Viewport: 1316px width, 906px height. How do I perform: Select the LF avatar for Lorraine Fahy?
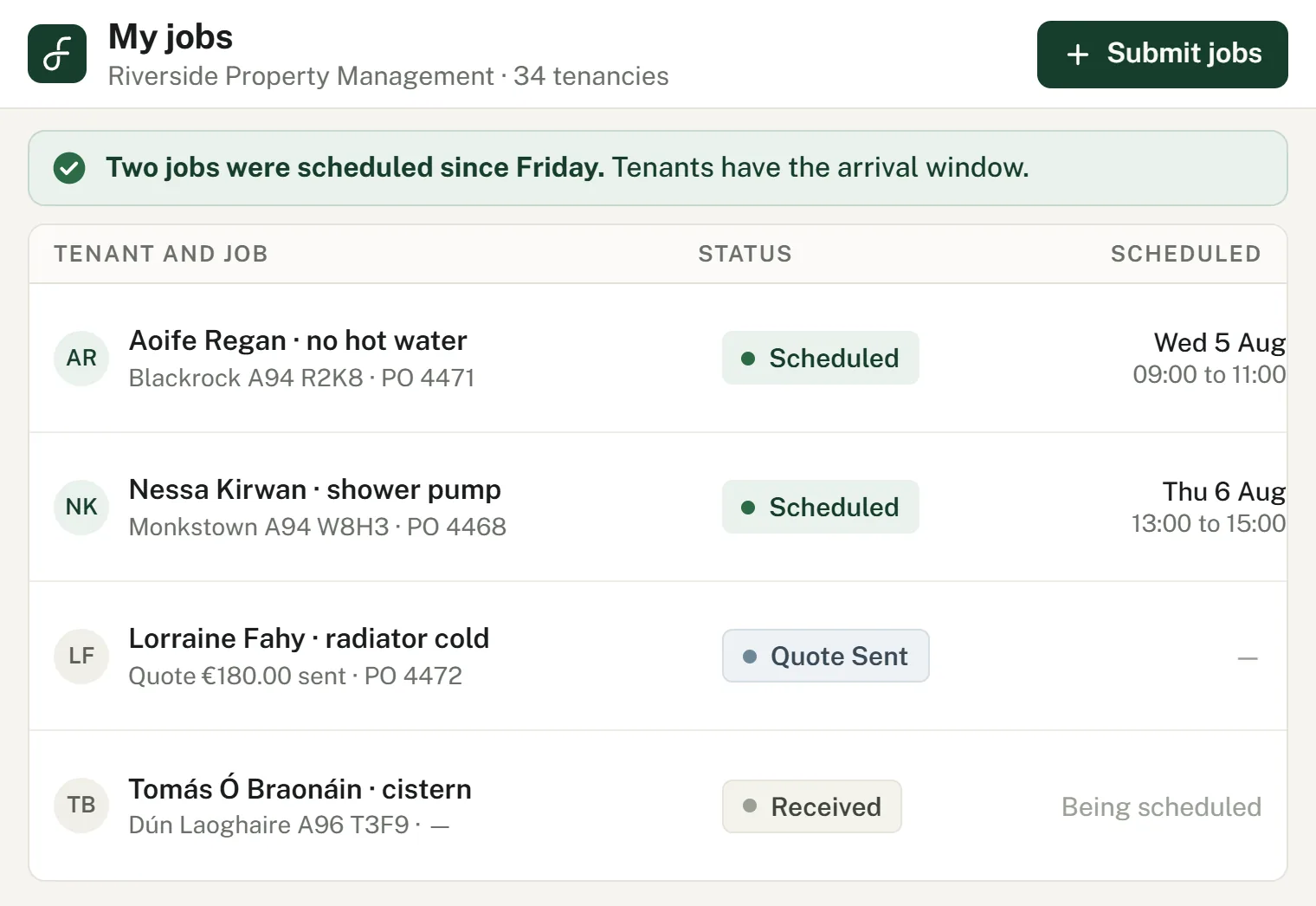tap(81, 656)
